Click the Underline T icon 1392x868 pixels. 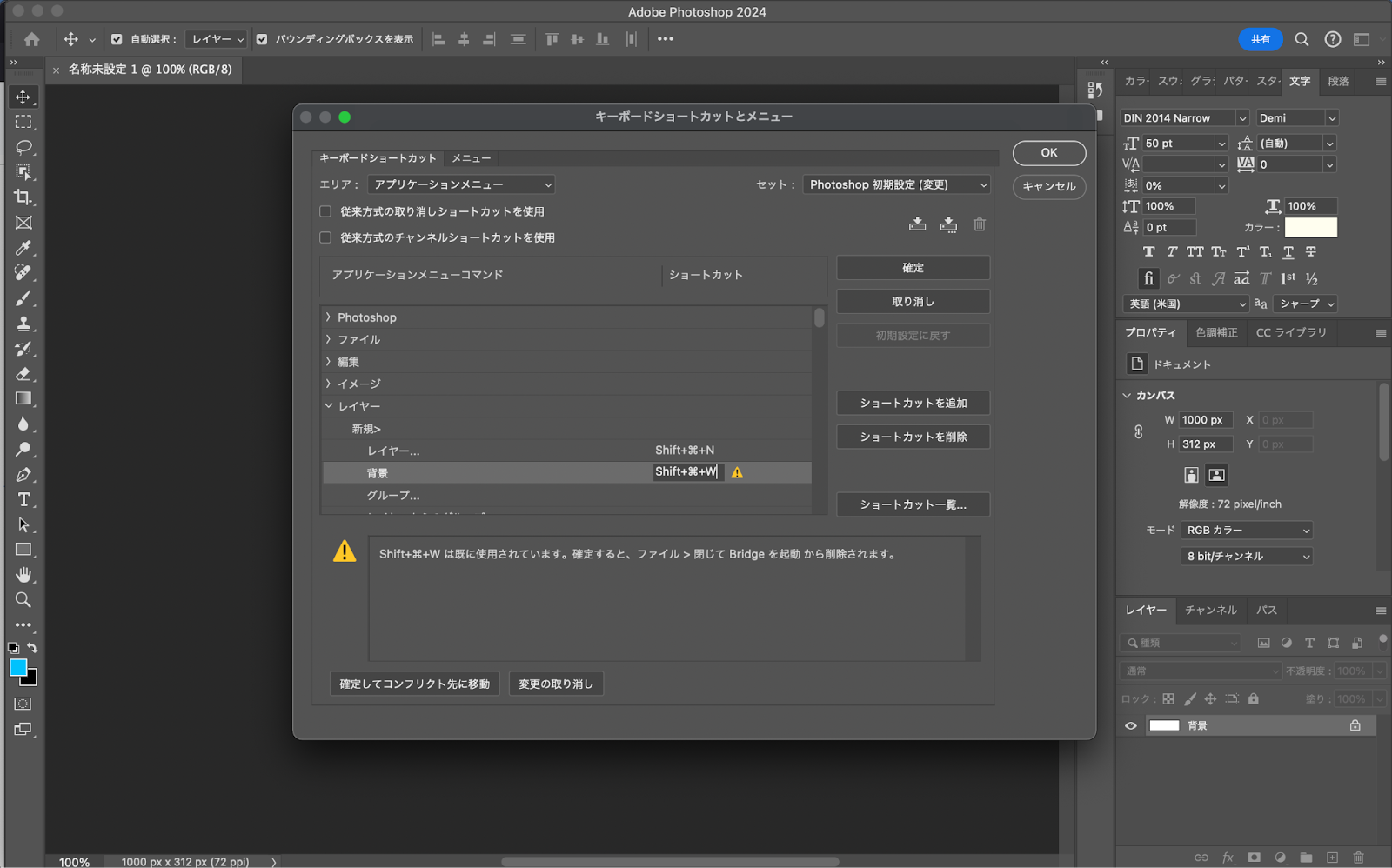point(1288,252)
